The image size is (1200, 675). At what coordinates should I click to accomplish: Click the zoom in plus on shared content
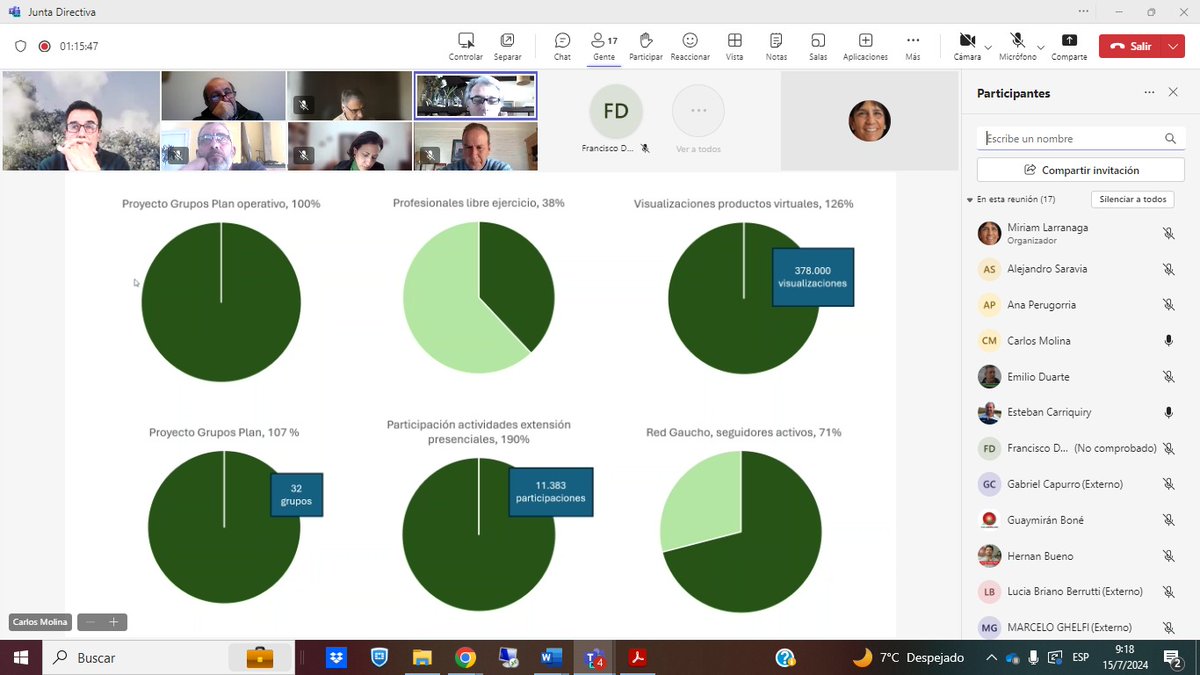[x=114, y=622]
